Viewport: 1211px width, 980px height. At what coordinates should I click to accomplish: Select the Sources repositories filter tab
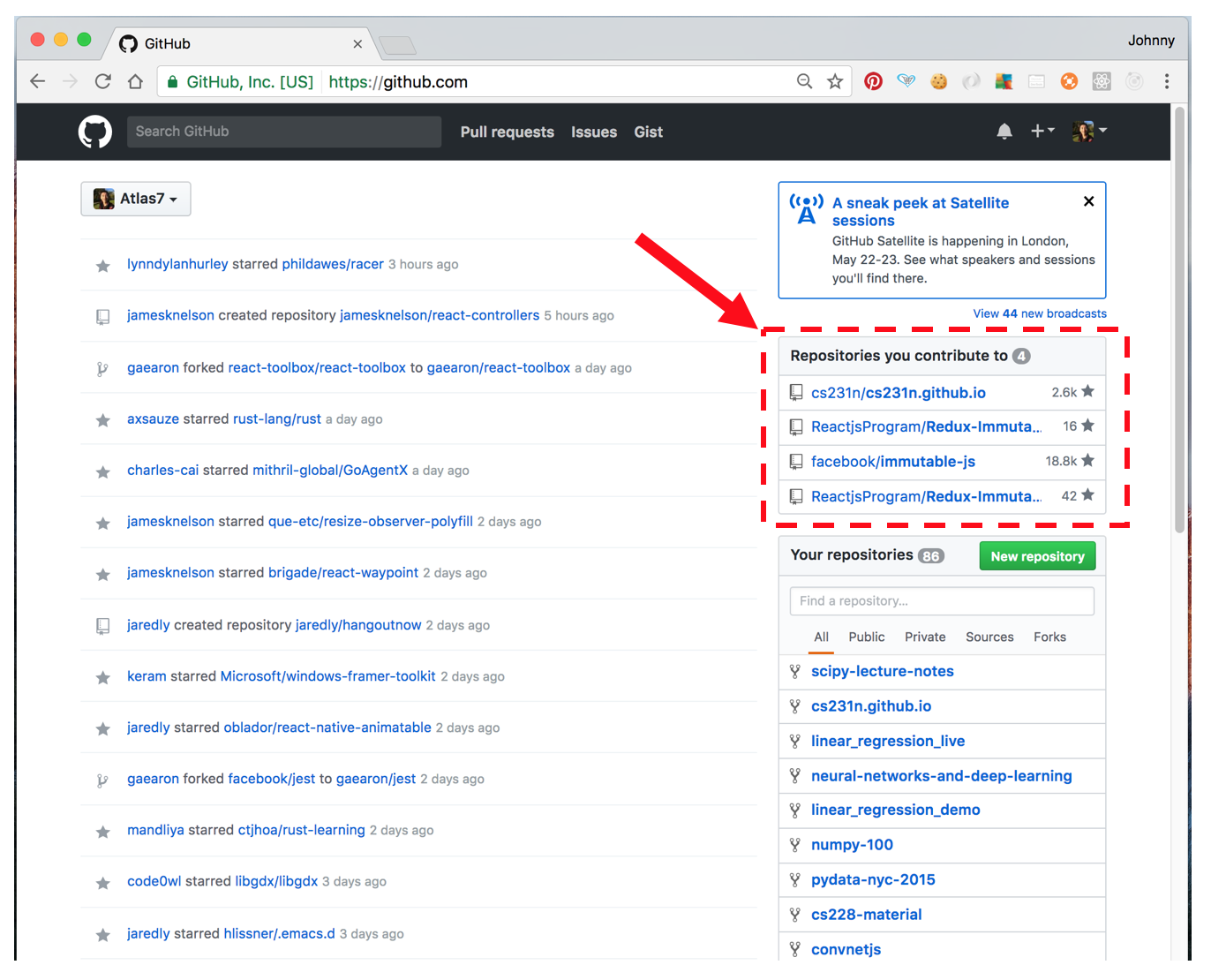[989, 637]
